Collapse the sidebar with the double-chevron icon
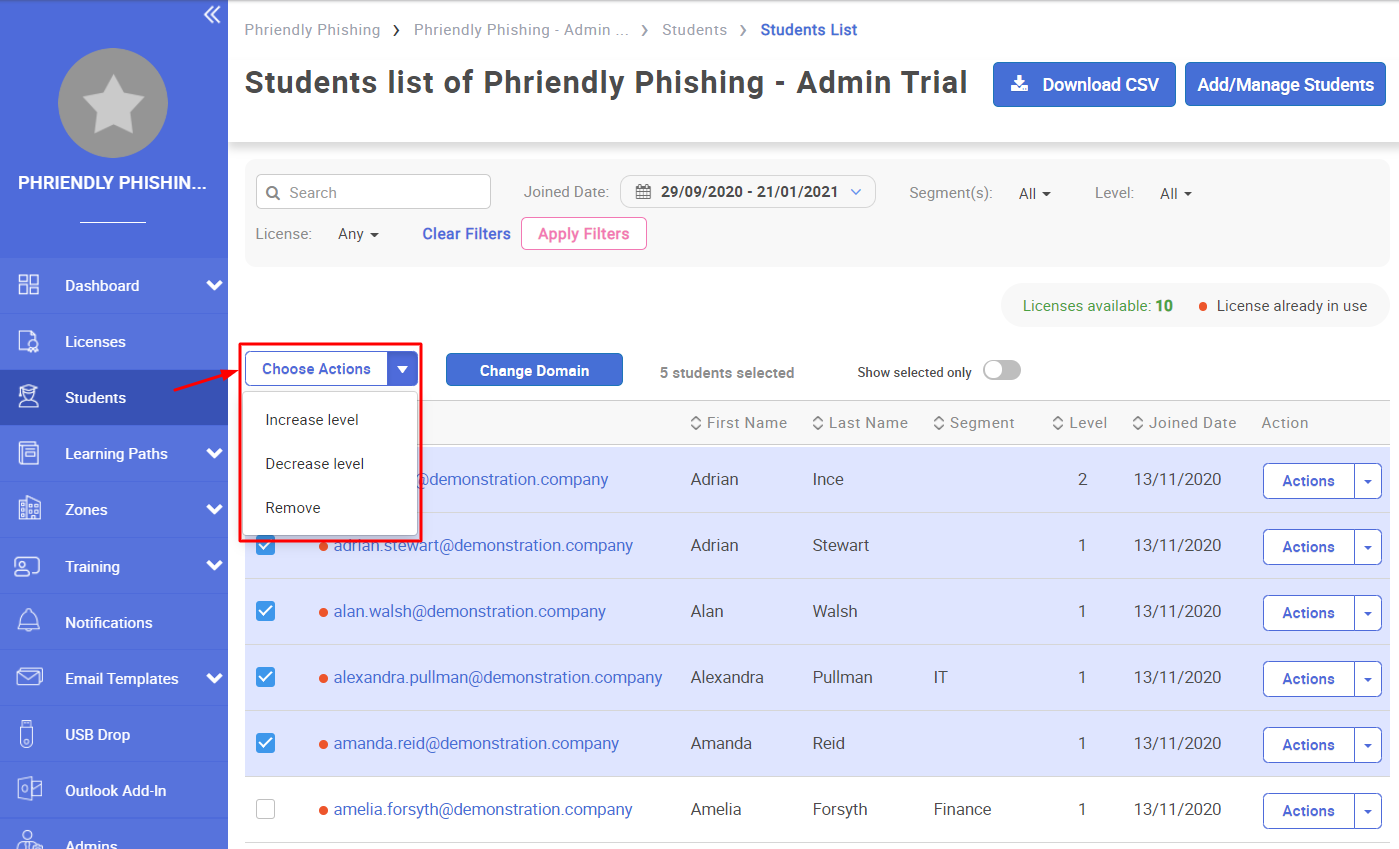Viewport: 1399px width, 849px height. [x=212, y=14]
